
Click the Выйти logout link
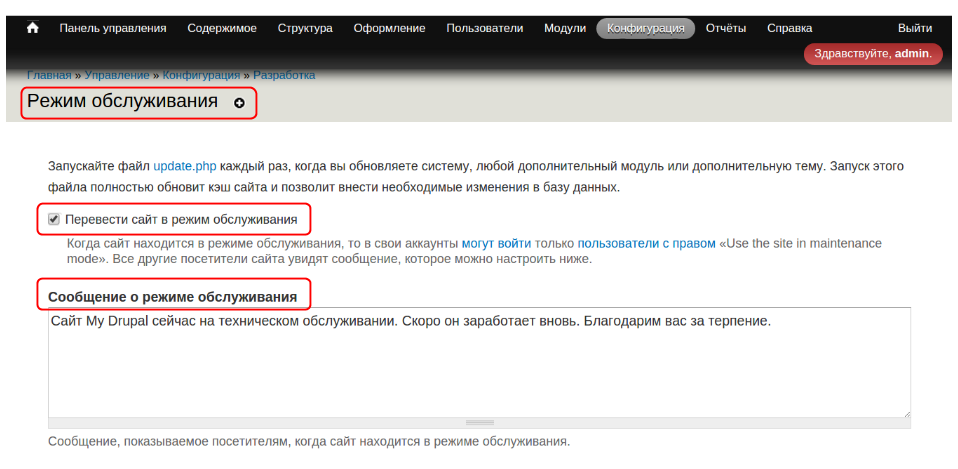pos(915,28)
